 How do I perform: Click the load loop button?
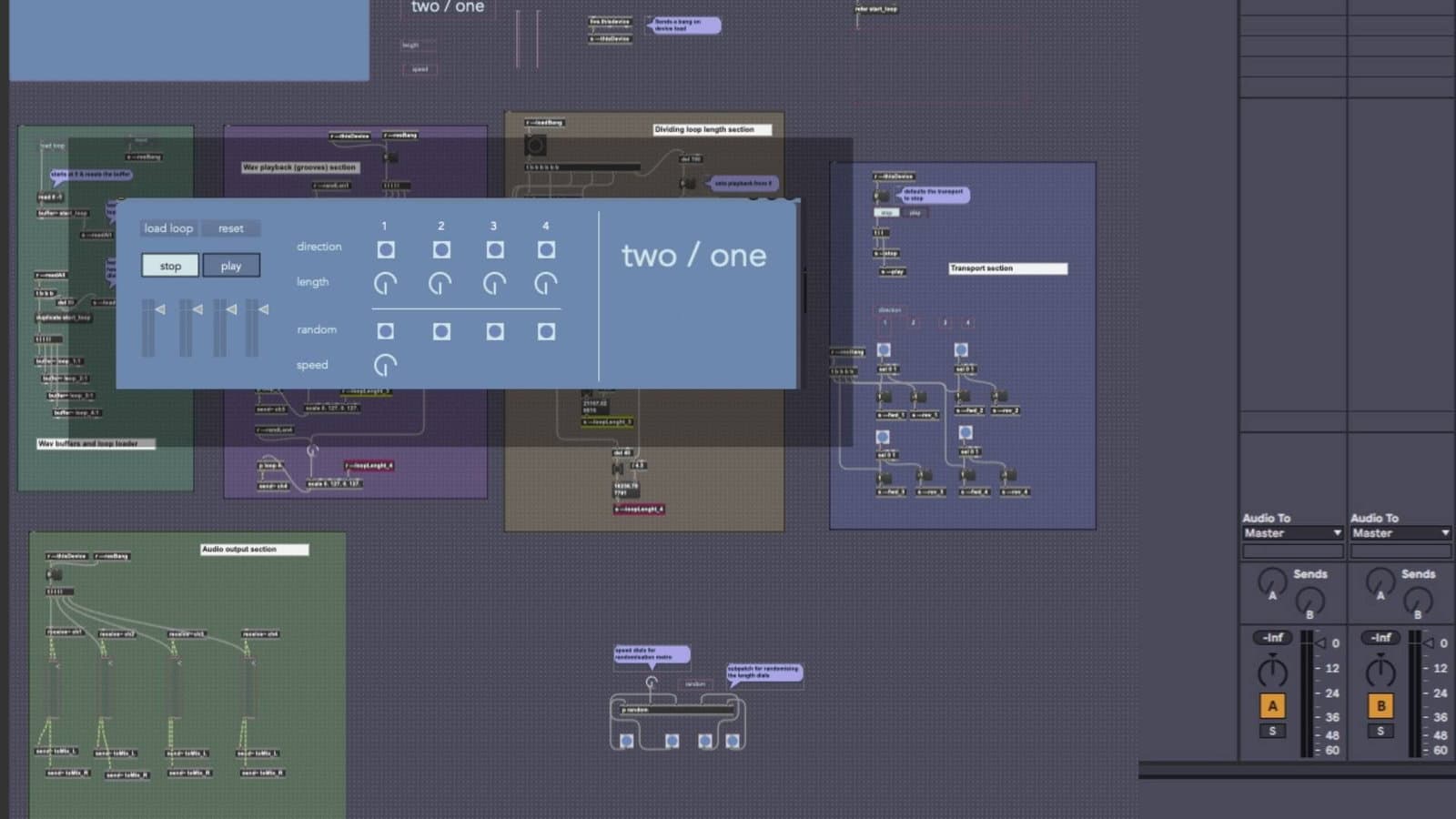pos(168,228)
